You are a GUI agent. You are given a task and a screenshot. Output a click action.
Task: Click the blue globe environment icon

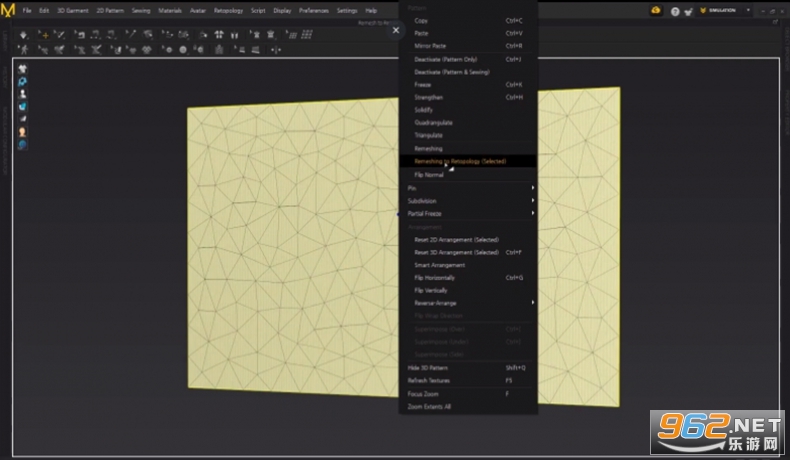(22, 145)
